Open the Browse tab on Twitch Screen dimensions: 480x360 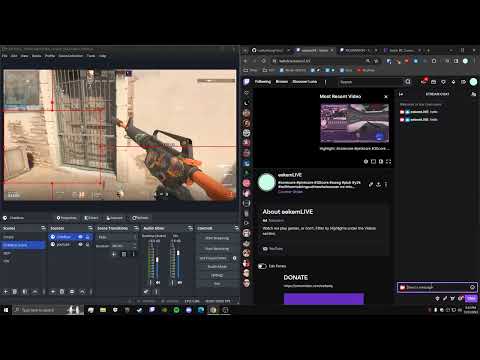click(x=282, y=82)
